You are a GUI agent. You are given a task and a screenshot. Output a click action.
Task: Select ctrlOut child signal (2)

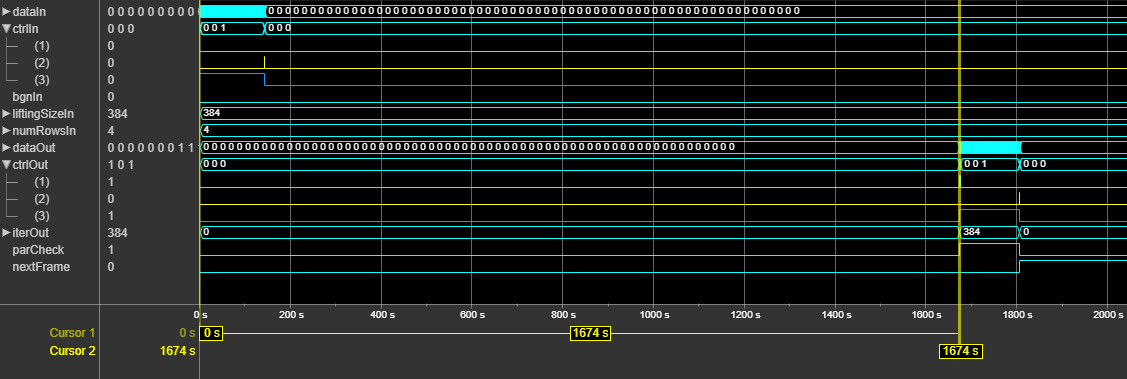tap(42, 198)
